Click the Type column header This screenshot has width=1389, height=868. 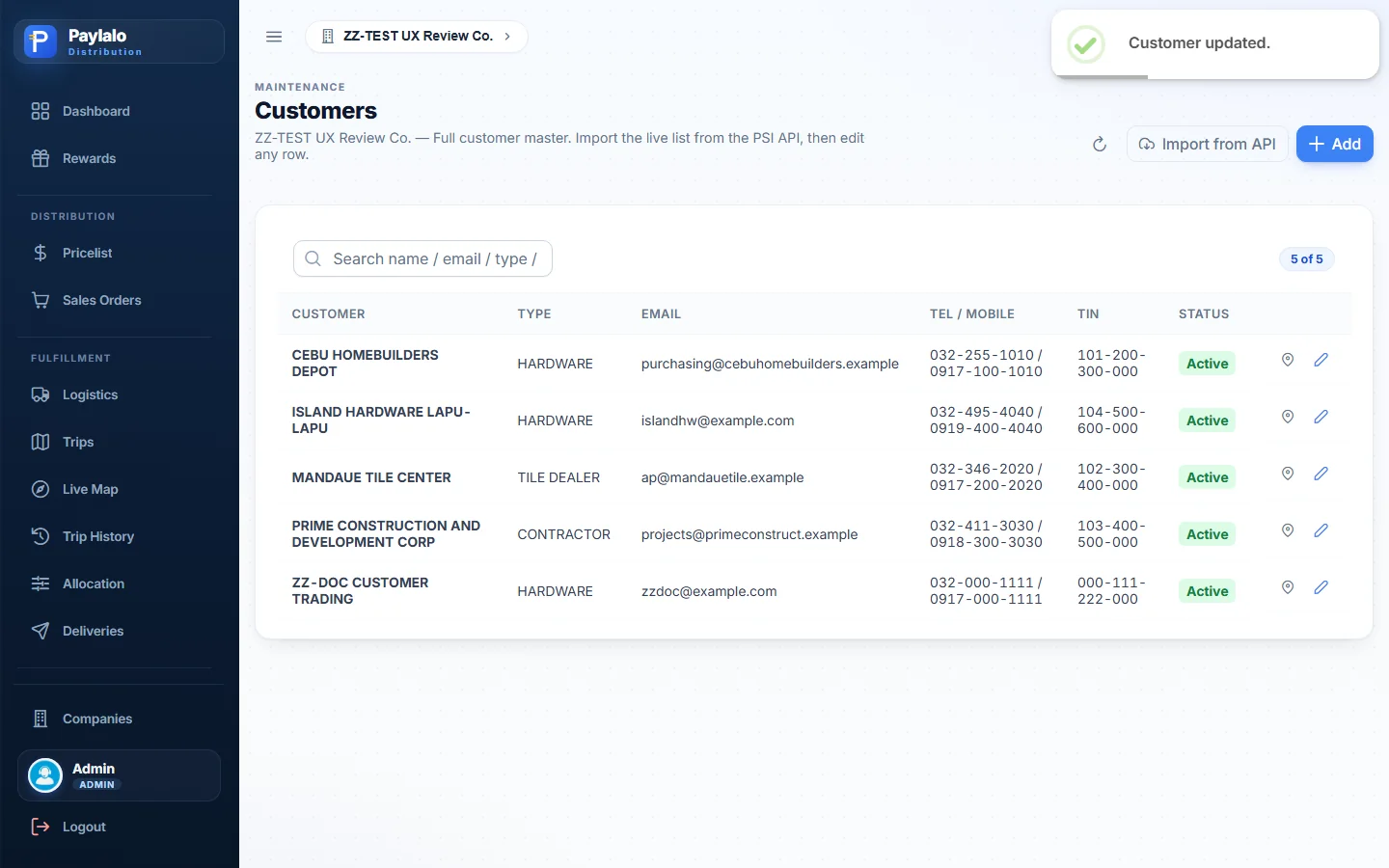[534, 314]
